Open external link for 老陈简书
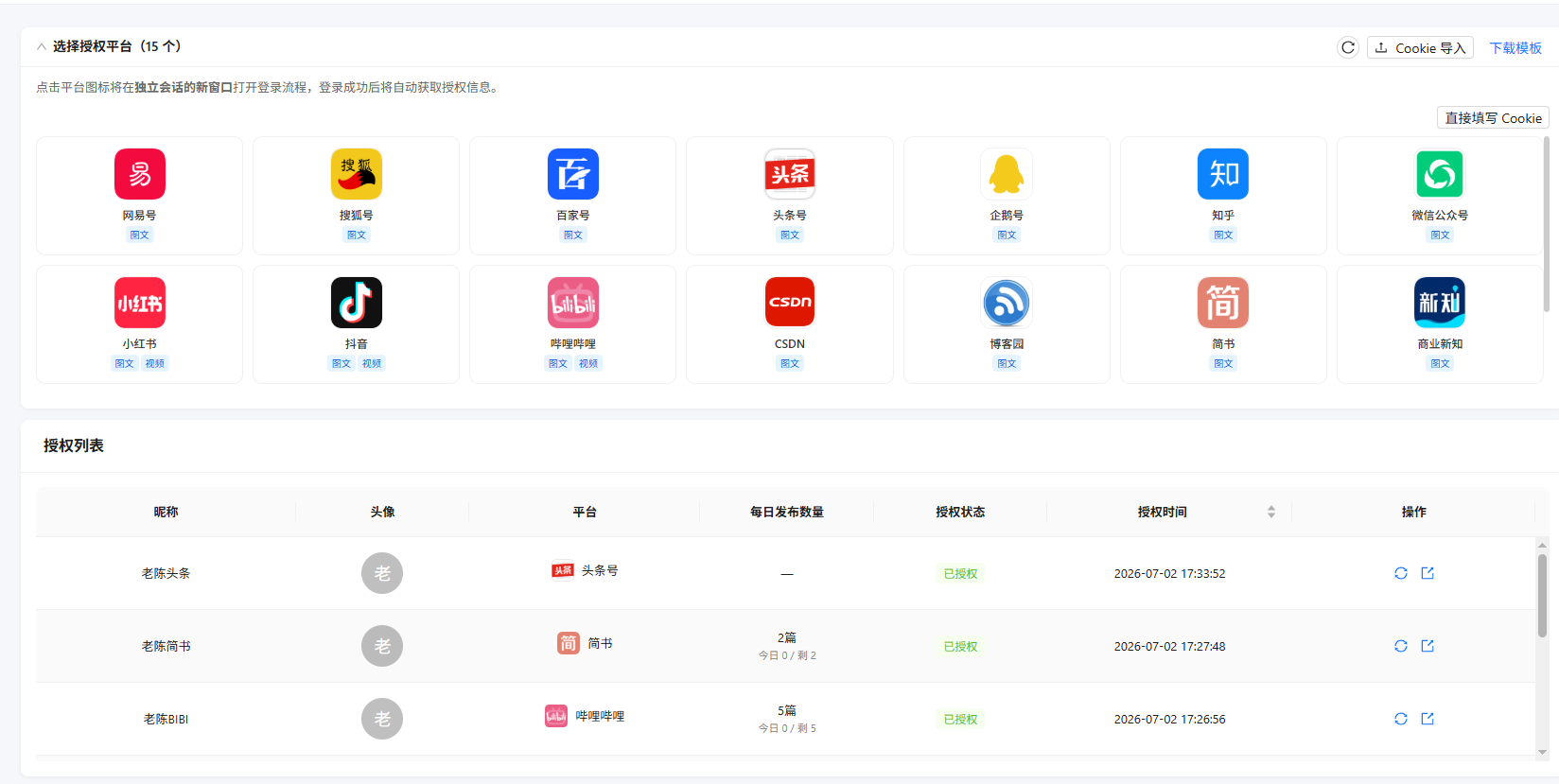The width and height of the screenshot is (1559, 784). pos(1428,646)
